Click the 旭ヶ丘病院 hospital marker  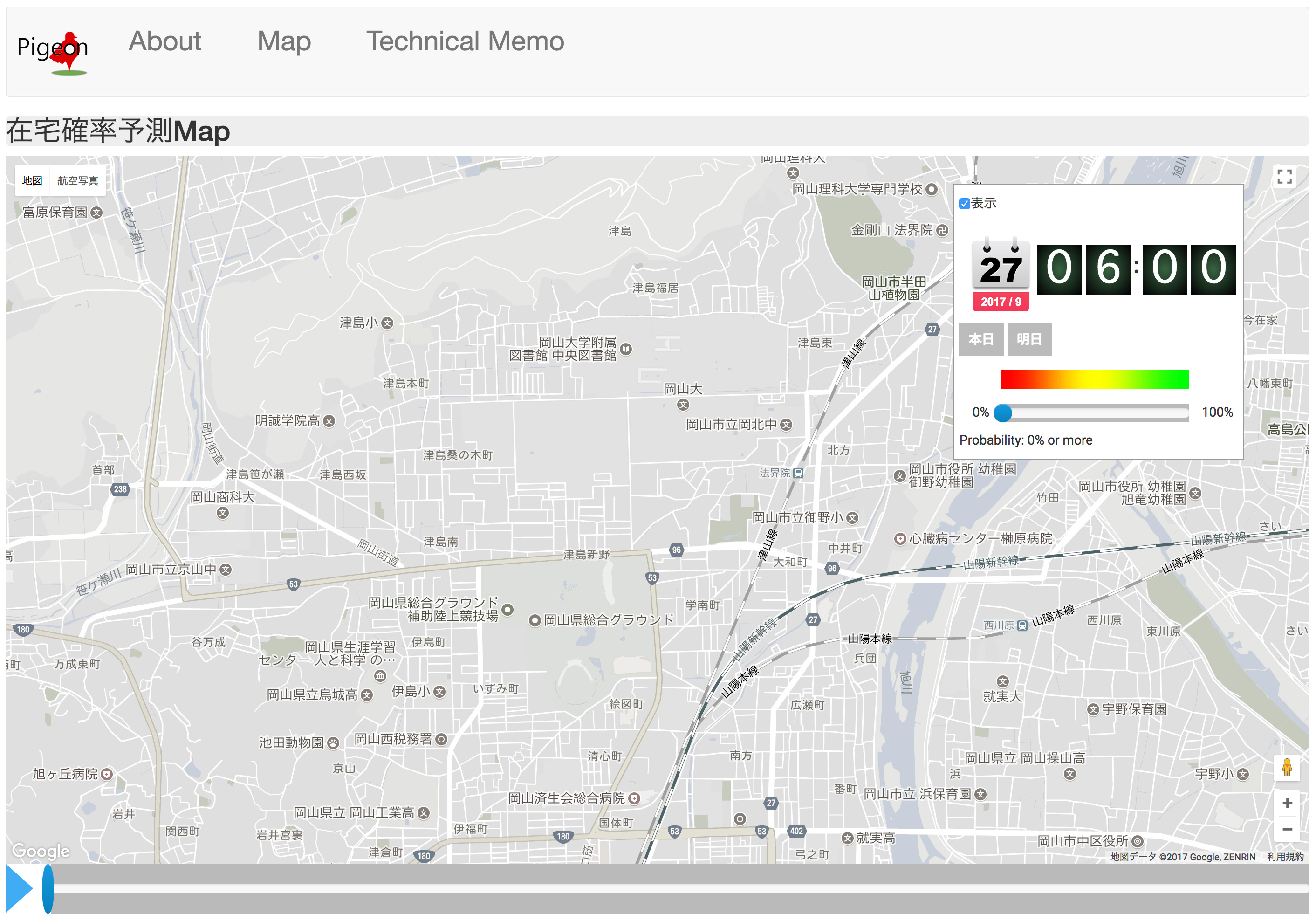click(107, 775)
